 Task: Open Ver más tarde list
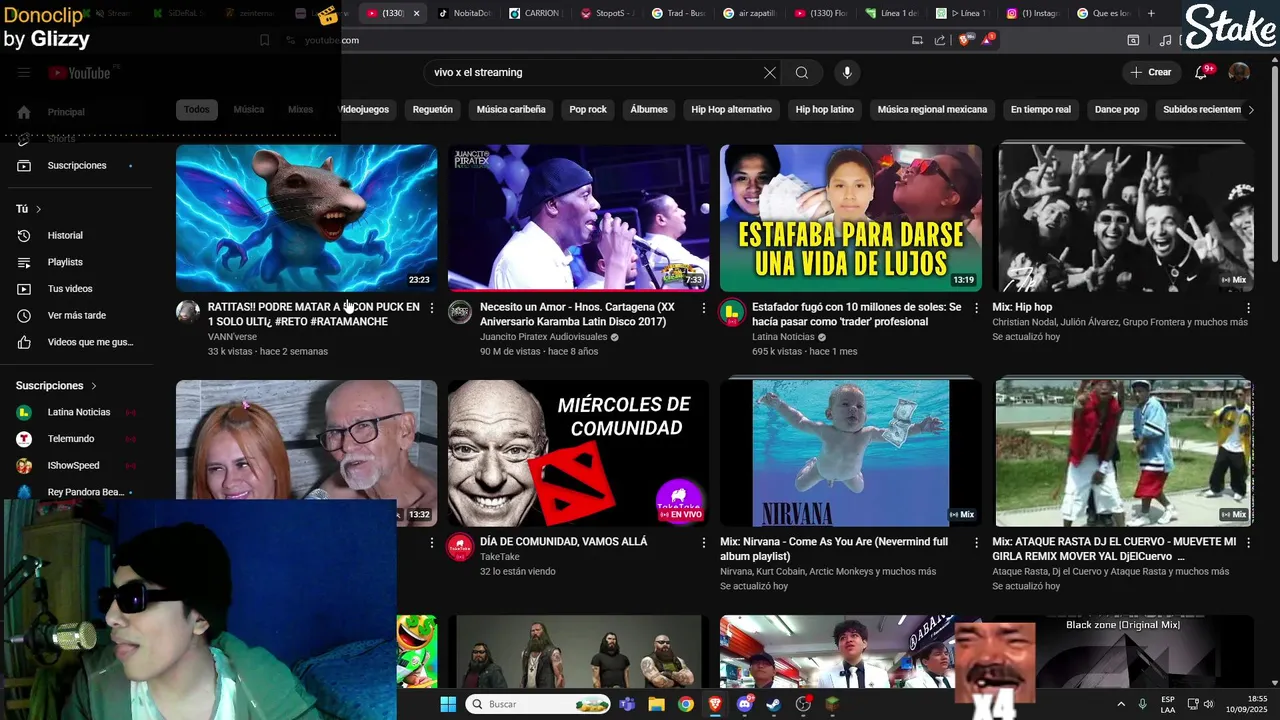pyautogui.click(x=76, y=315)
